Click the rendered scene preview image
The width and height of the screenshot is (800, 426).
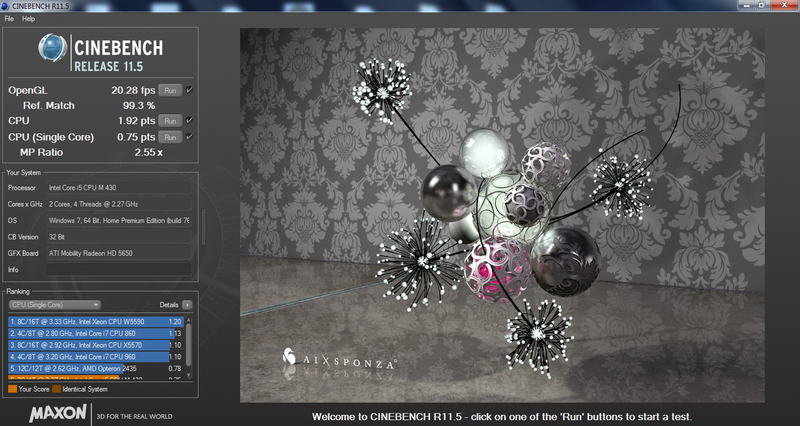coord(502,215)
